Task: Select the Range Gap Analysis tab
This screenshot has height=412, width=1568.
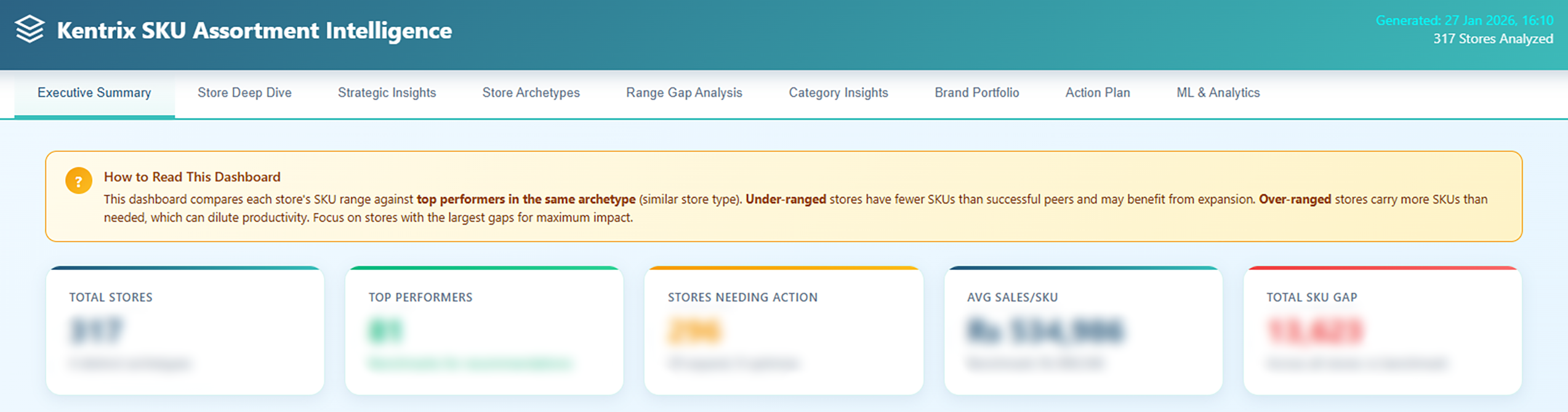Action: tap(684, 93)
